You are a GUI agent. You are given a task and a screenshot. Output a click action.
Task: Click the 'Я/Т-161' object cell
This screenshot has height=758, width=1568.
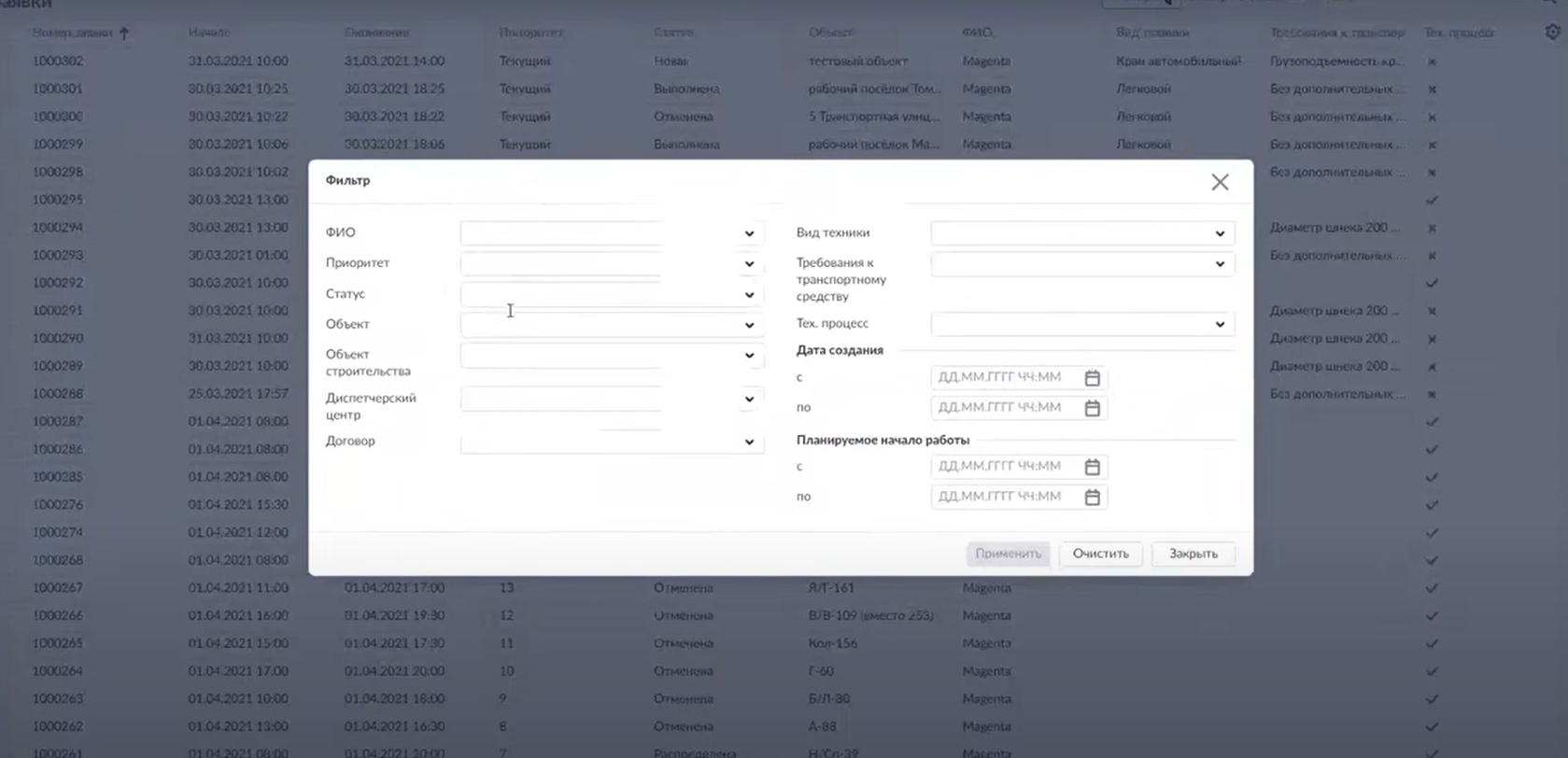click(x=831, y=588)
